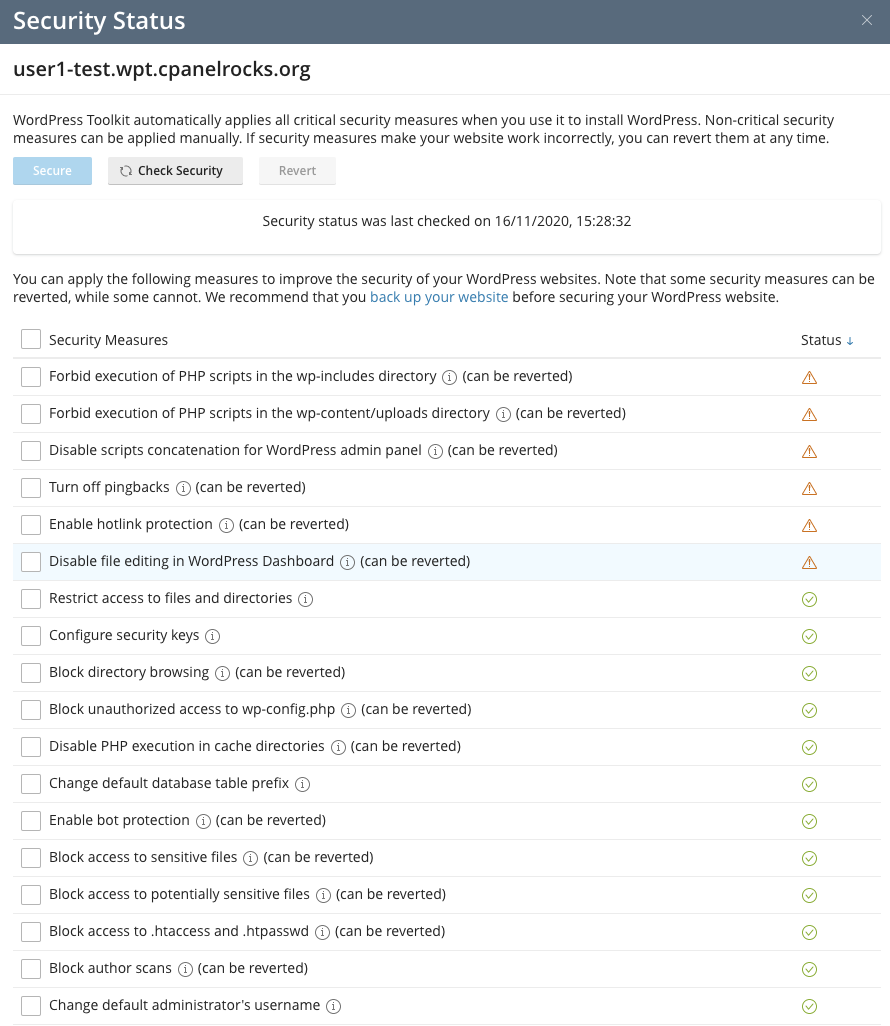This screenshot has width=890, height=1026.
Task: Close the Security Status dialog
Action: tap(866, 20)
